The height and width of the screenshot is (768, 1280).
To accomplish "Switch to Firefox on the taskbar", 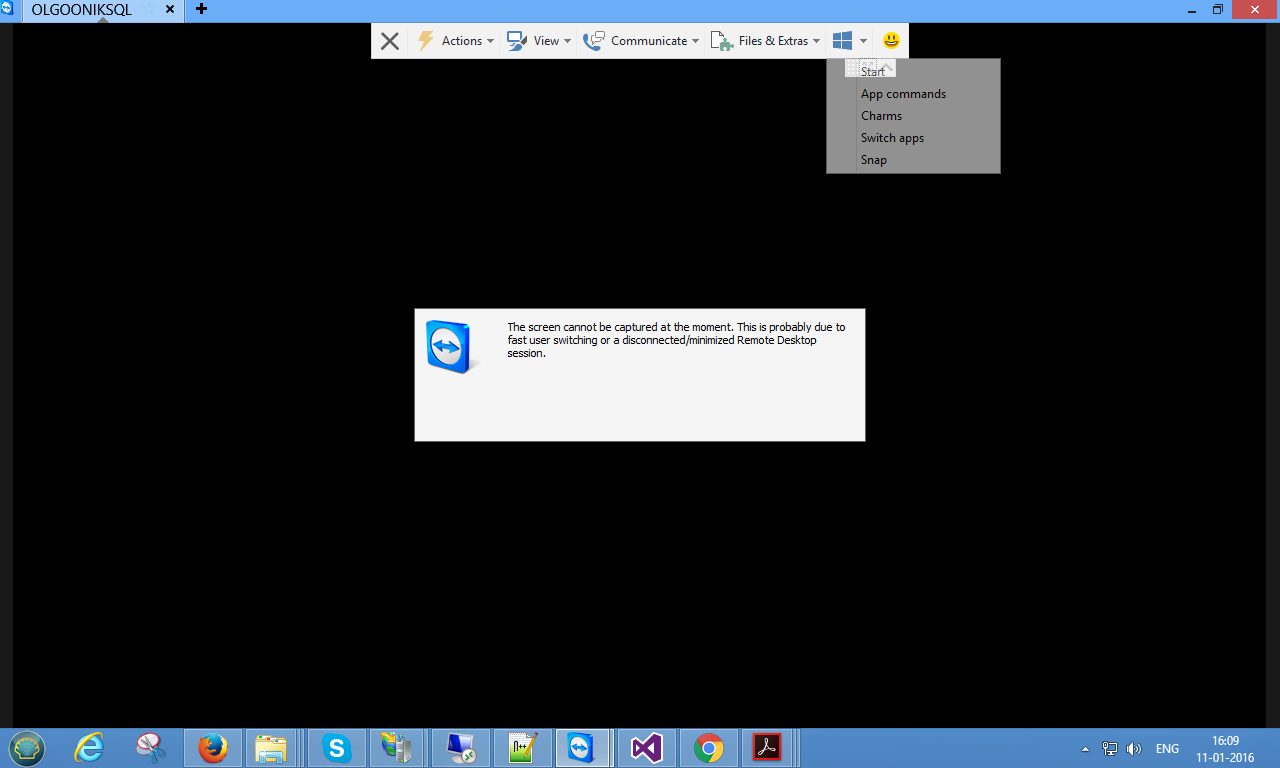I will [212, 748].
